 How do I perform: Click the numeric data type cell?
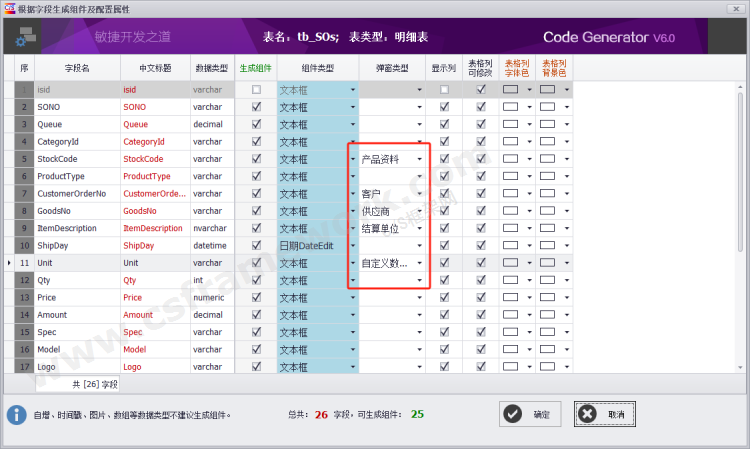(212, 297)
